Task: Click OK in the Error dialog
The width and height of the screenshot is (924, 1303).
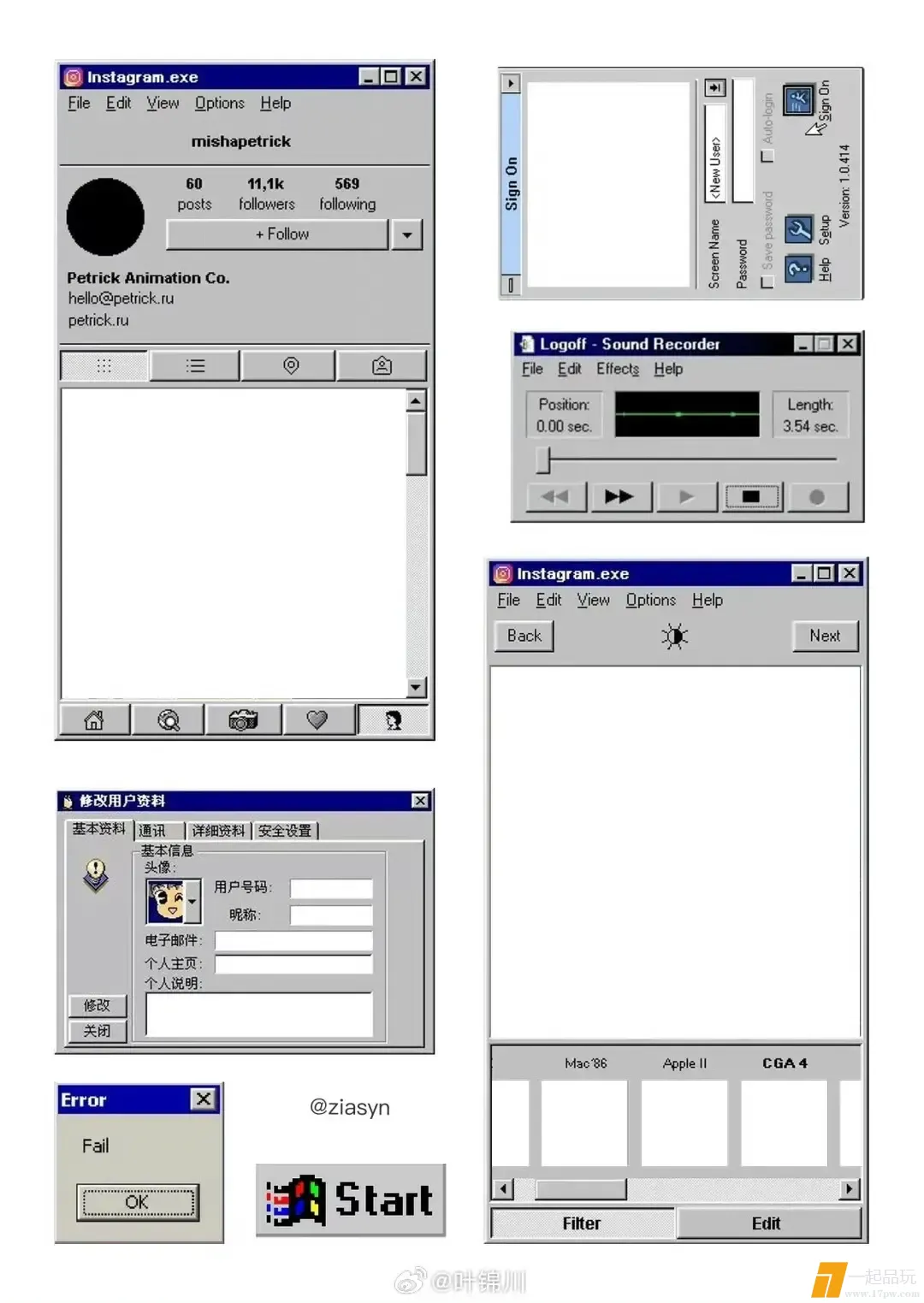Action: pyautogui.click(x=137, y=1202)
